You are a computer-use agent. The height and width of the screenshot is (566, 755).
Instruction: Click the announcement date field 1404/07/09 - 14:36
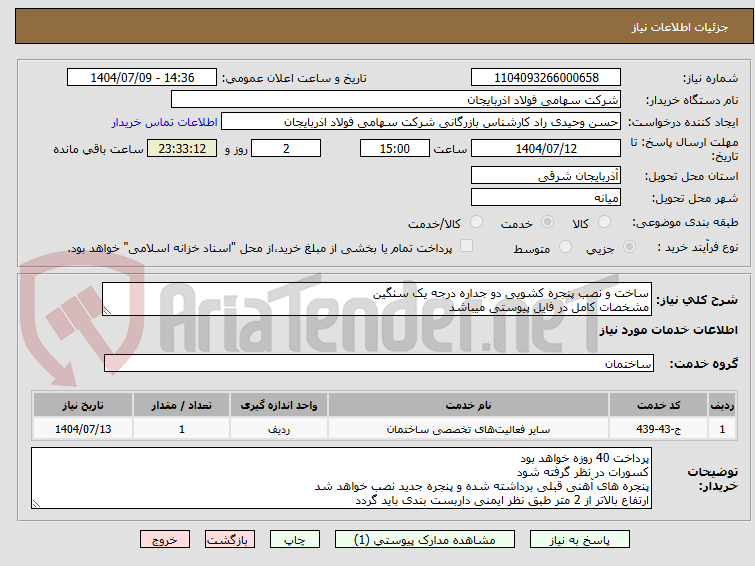click(142, 78)
